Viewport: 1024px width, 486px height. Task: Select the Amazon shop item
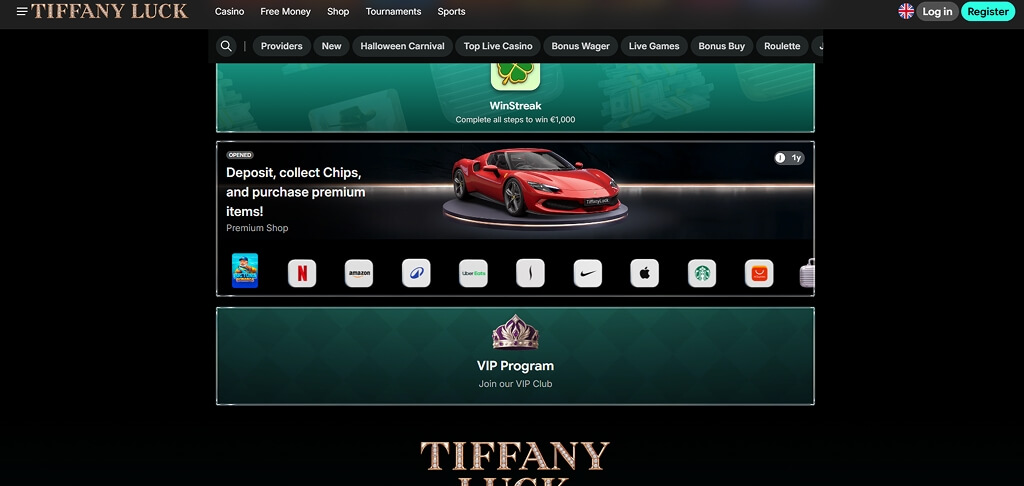(359, 273)
